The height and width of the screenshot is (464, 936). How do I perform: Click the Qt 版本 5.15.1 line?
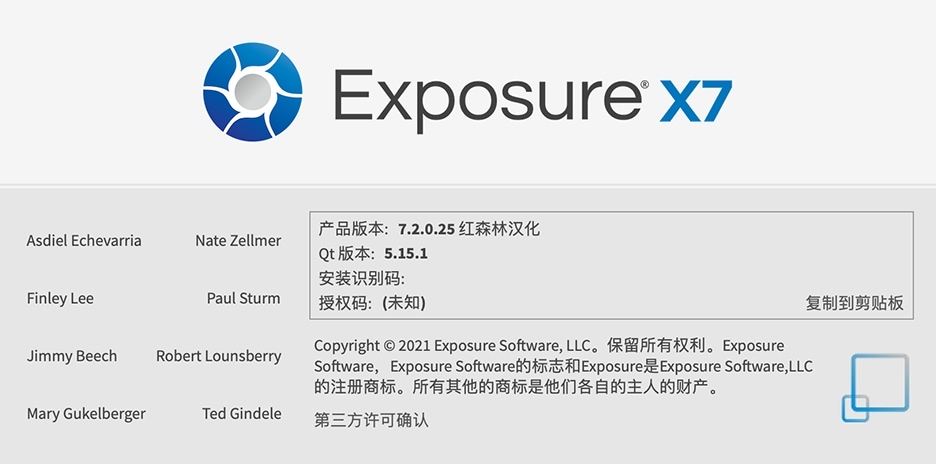[x=373, y=254]
